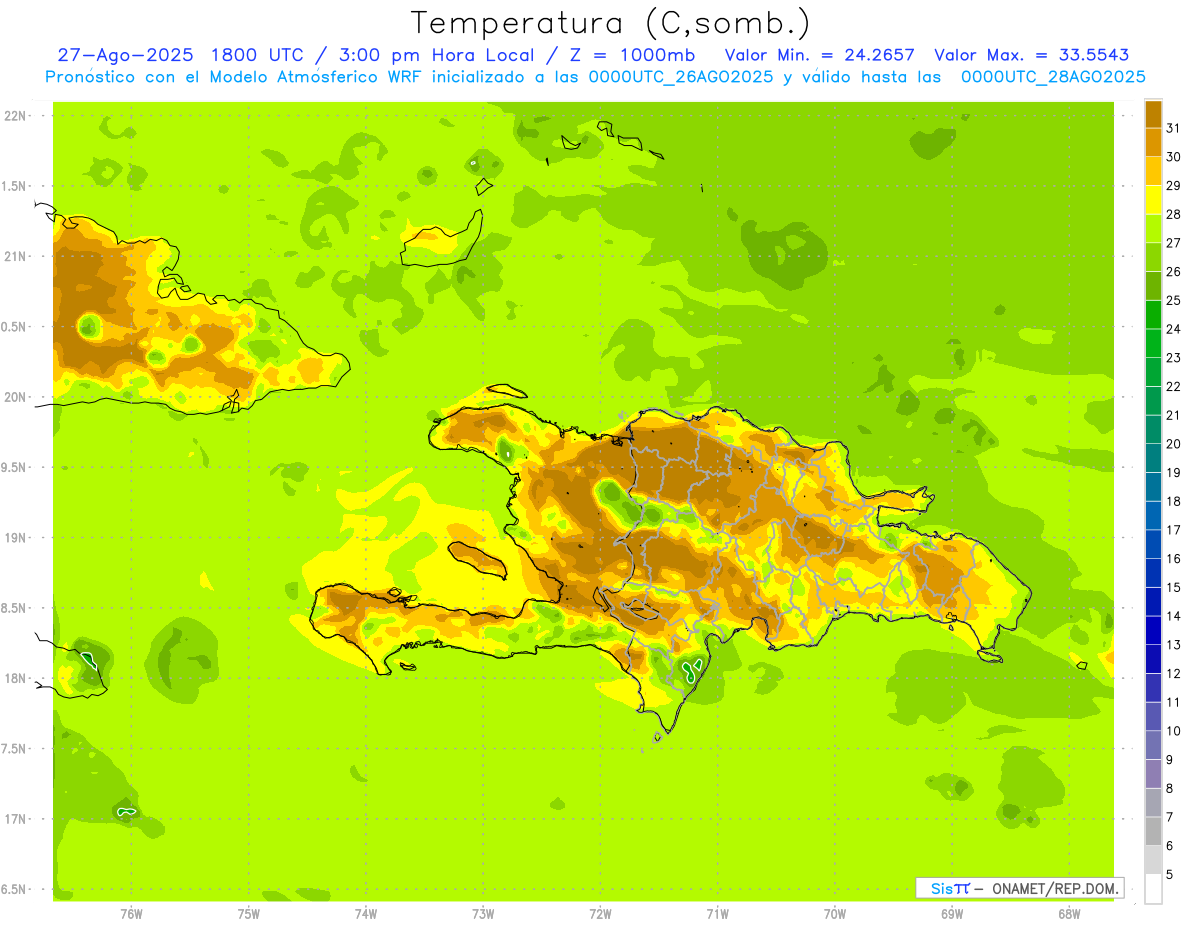Click the '28' colorbar value label
Viewport: 1200px width, 927px height.
[1173, 214]
